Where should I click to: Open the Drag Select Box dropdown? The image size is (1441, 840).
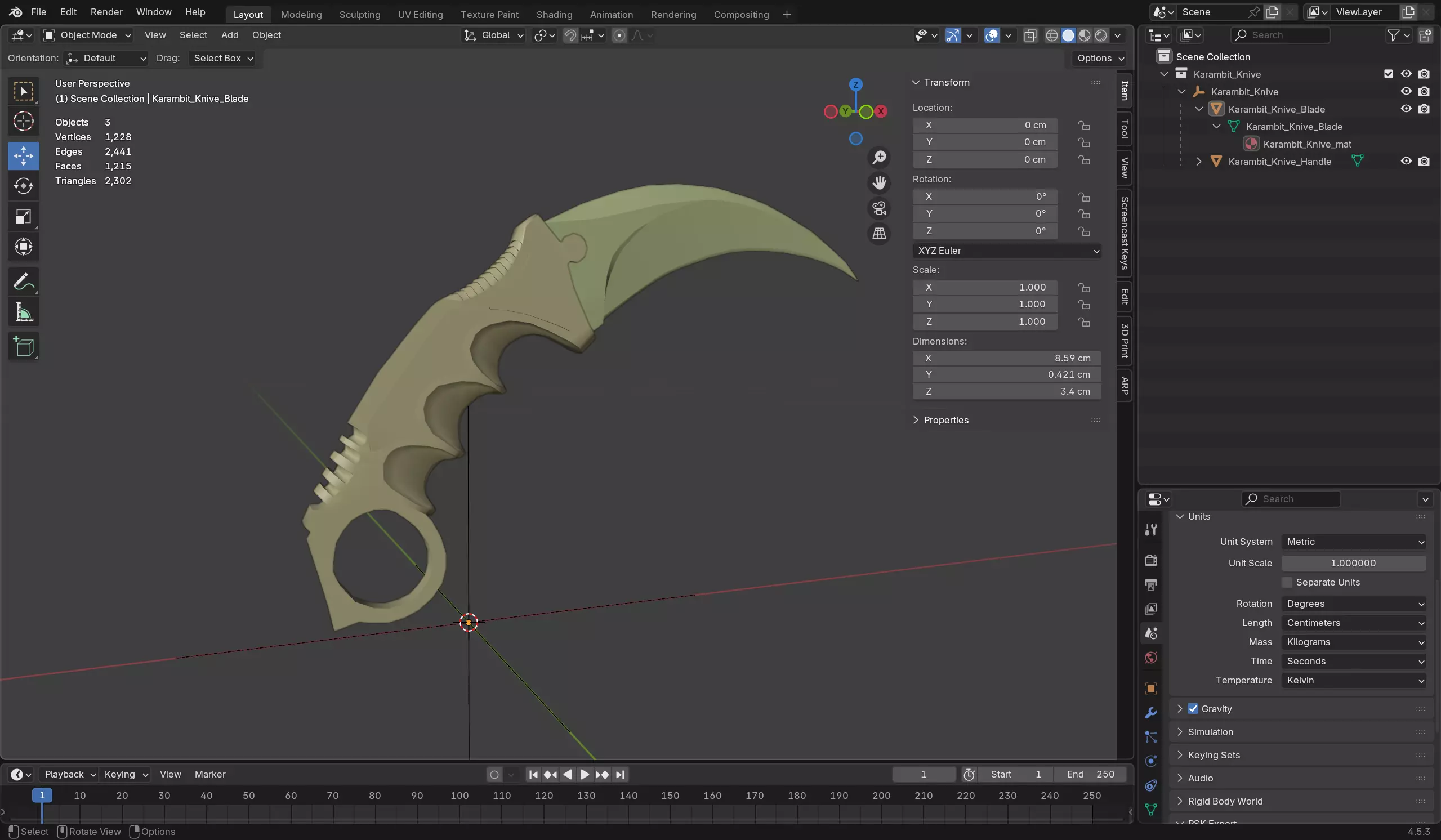tap(222, 59)
